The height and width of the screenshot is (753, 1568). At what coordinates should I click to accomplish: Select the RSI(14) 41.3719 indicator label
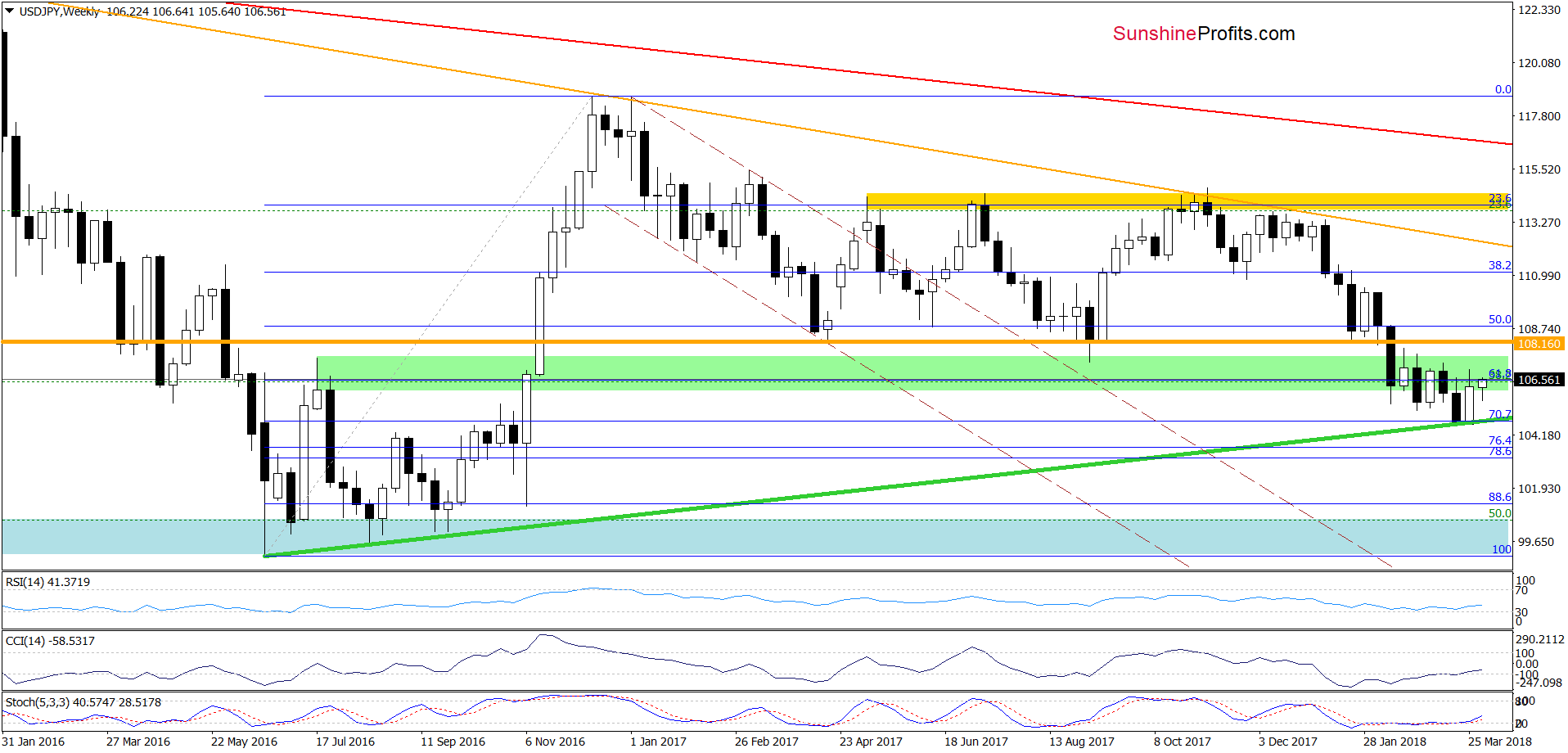click(x=47, y=582)
